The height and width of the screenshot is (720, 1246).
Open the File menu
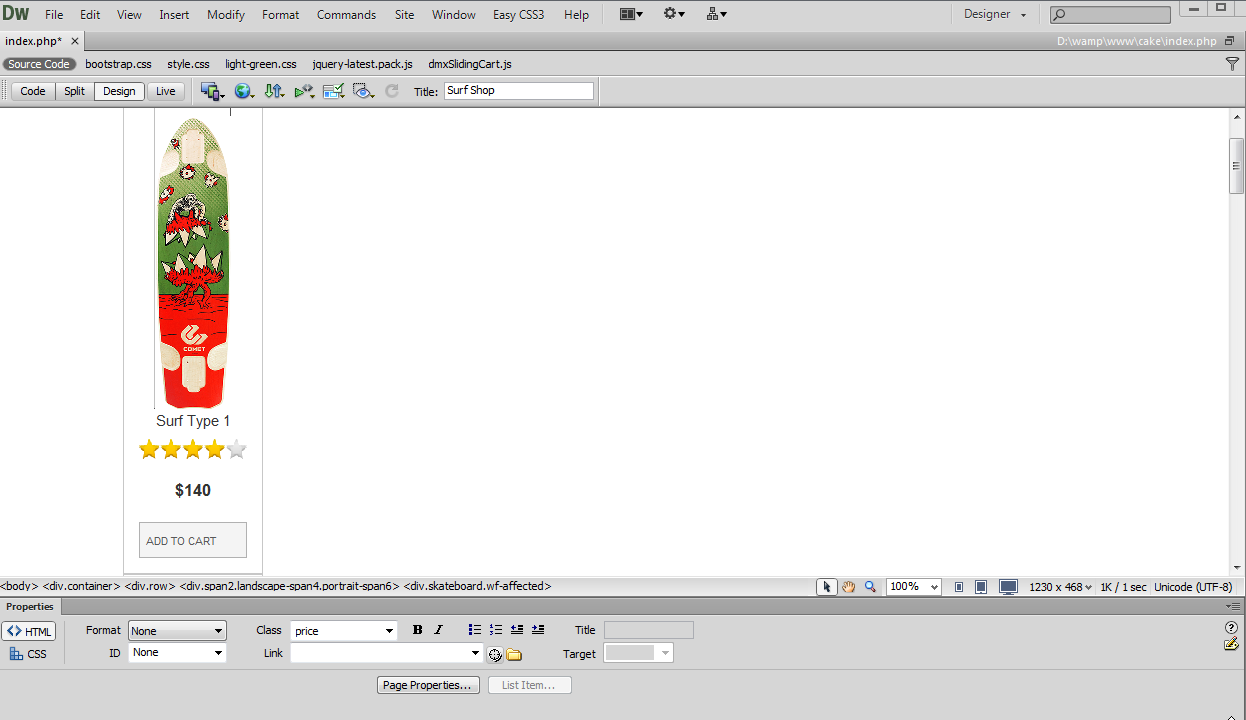[54, 15]
